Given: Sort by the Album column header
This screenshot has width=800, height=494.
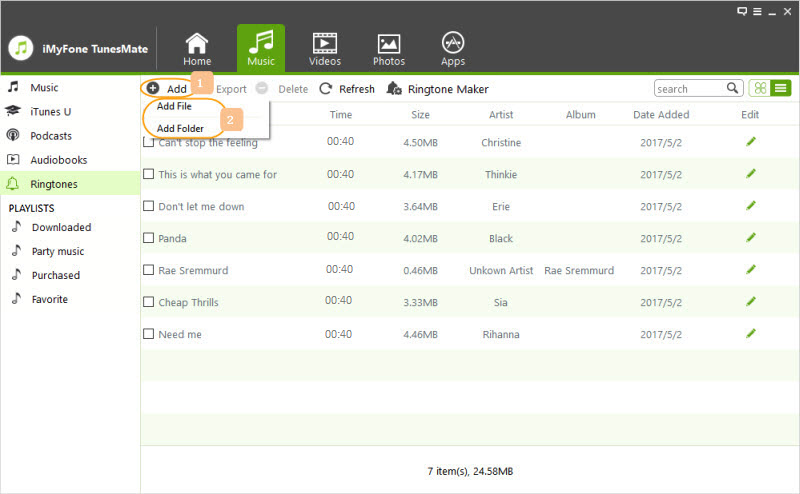Looking at the screenshot, I should click(581, 115).
